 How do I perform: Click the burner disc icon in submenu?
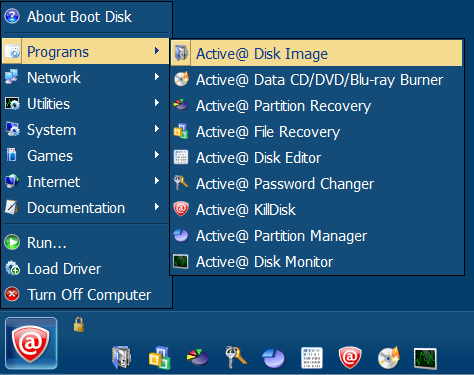pyautogui.click(x=181, y=79)
